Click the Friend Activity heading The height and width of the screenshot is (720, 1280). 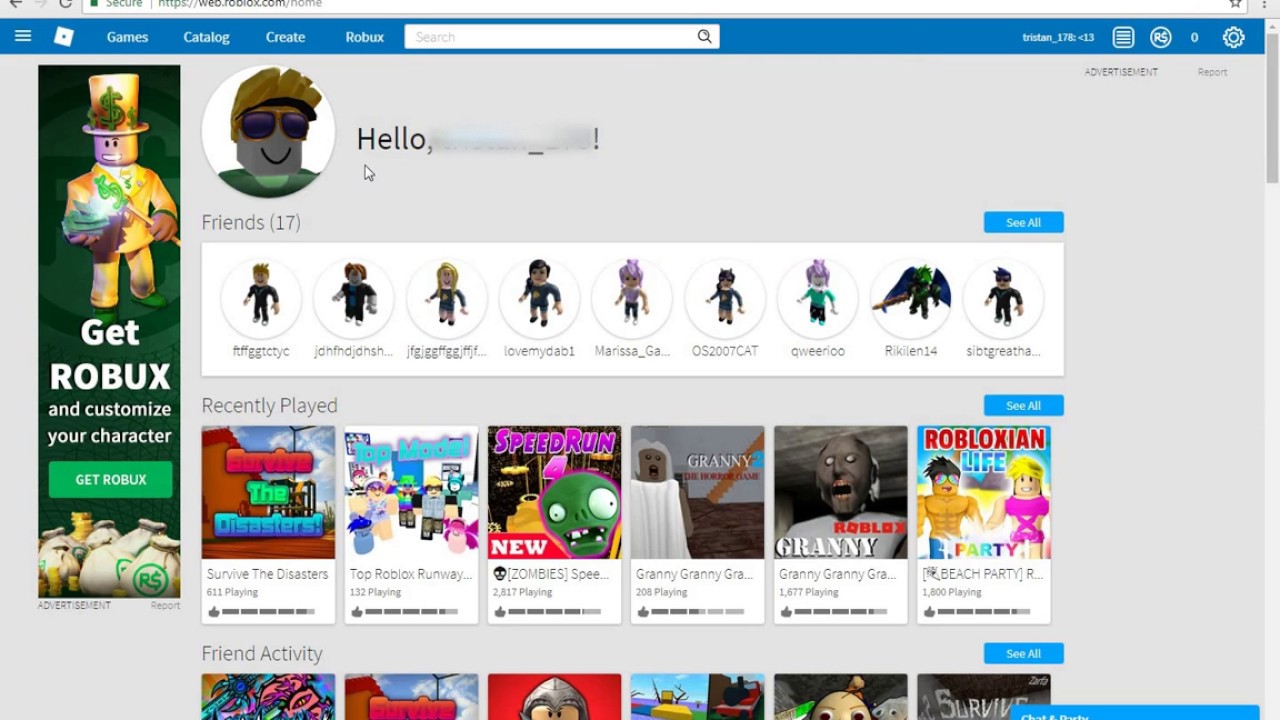tap(262, 653)
